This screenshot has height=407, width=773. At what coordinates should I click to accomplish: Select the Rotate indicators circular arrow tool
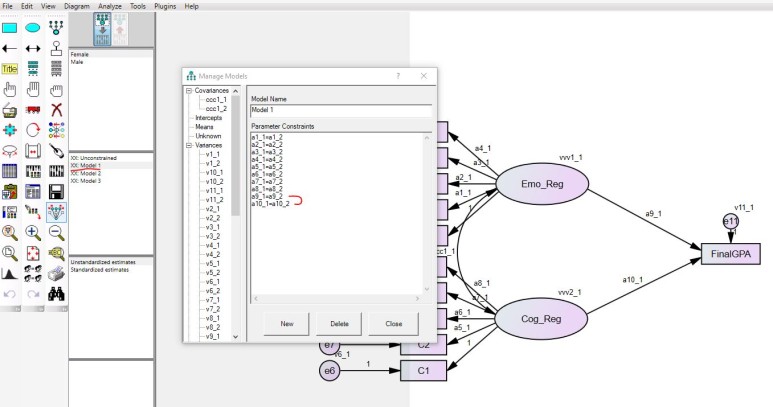(33, 131)
